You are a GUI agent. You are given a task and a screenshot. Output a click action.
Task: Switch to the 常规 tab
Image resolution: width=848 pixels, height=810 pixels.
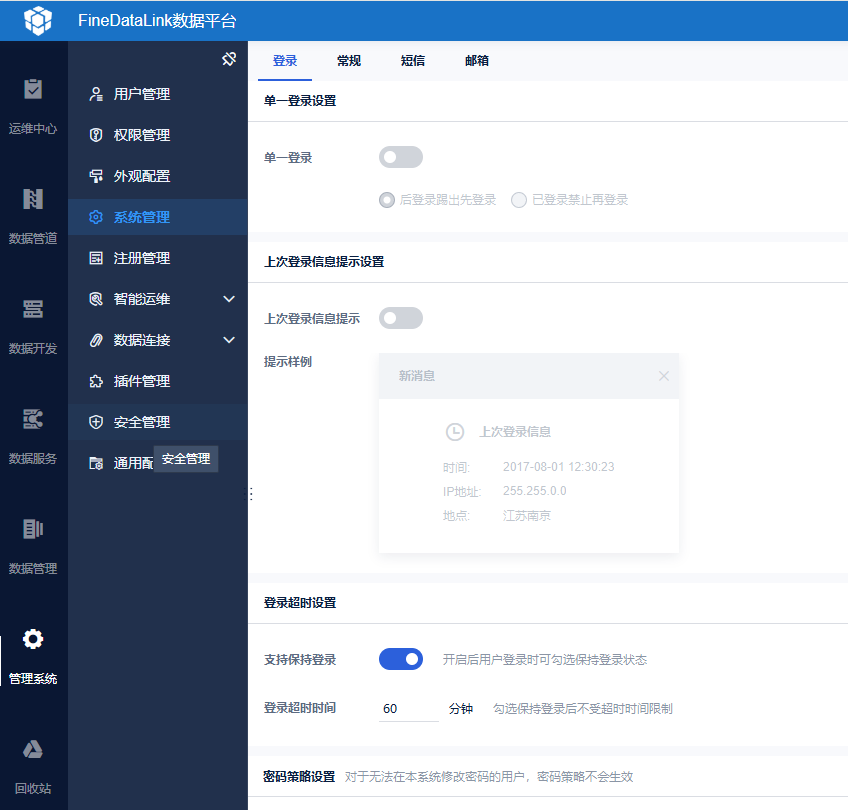click(x=349, y=61)
